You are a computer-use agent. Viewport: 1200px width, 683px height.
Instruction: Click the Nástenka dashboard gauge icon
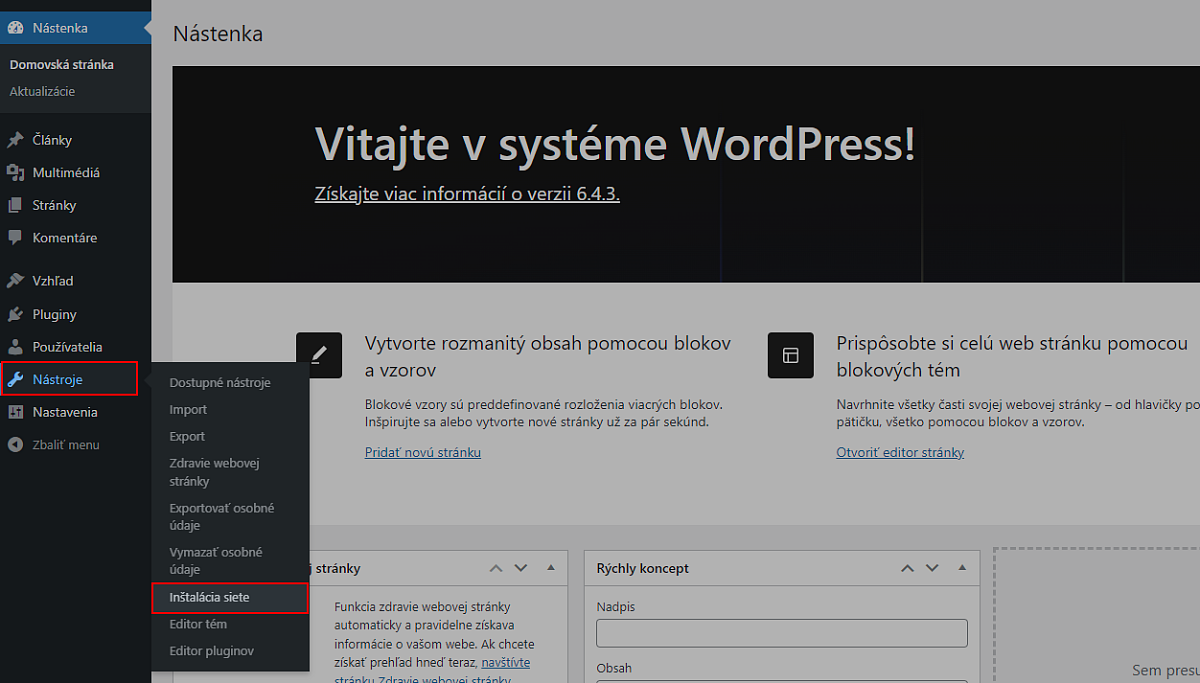pyautogui.click(x=15, y=28)
